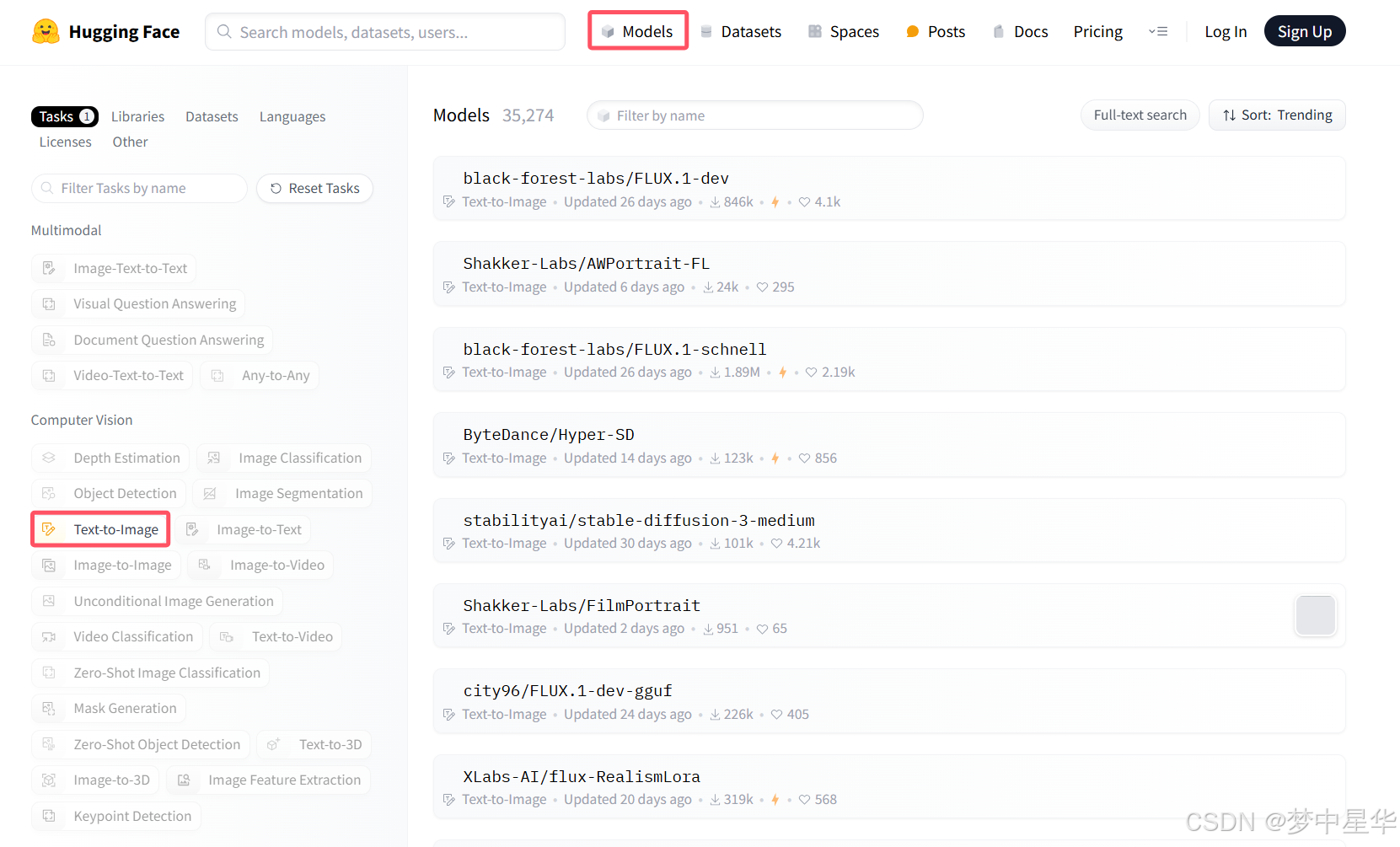
Task: Switch to the Languages filter tab
Action: [292, 116]
